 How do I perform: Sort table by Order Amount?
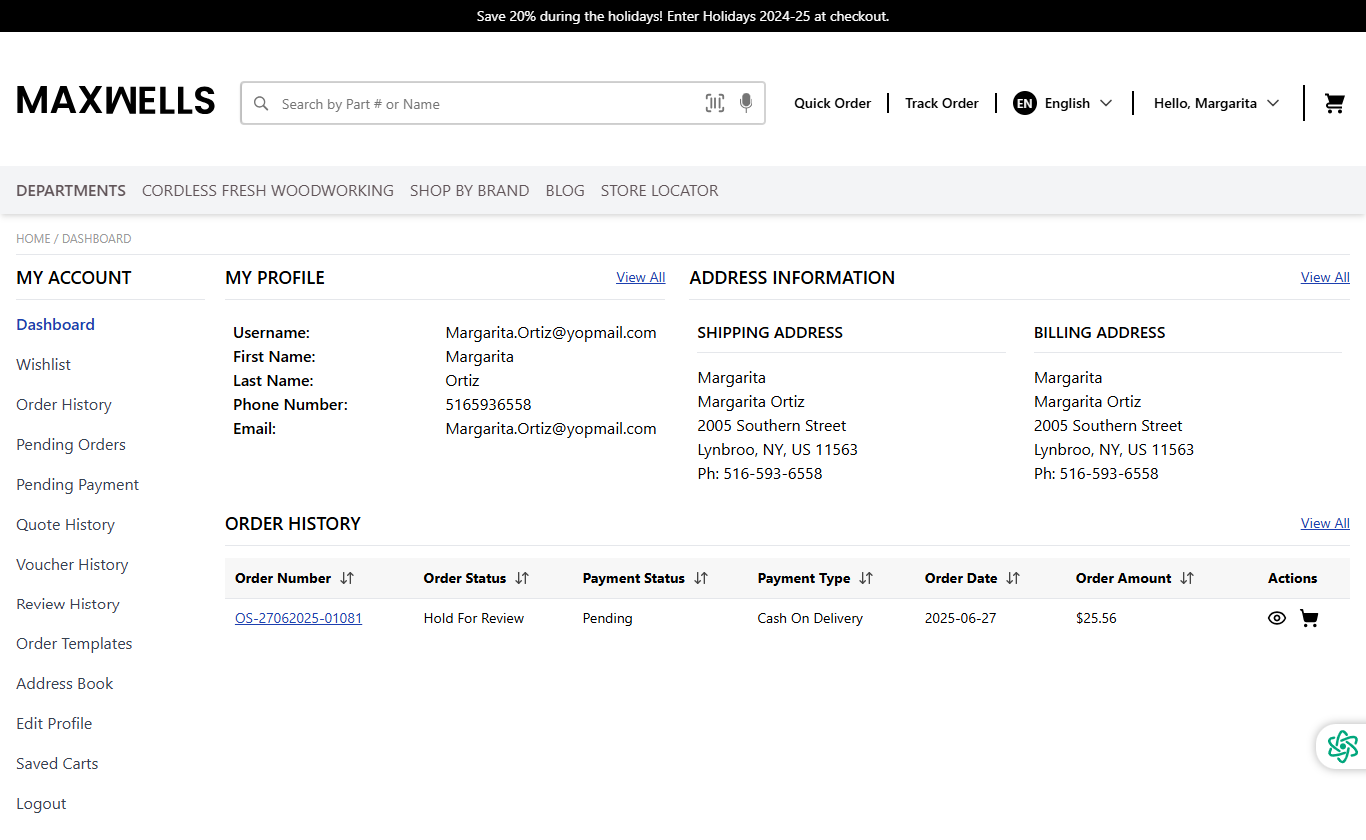coord(1187,578)
